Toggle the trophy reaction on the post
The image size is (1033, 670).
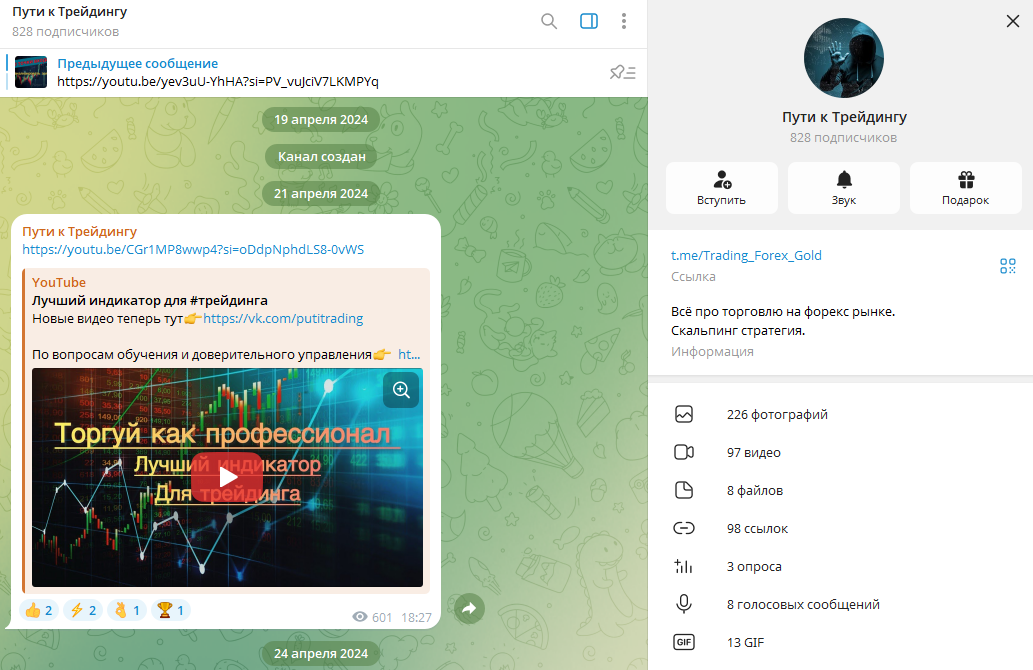pos(170,610)
